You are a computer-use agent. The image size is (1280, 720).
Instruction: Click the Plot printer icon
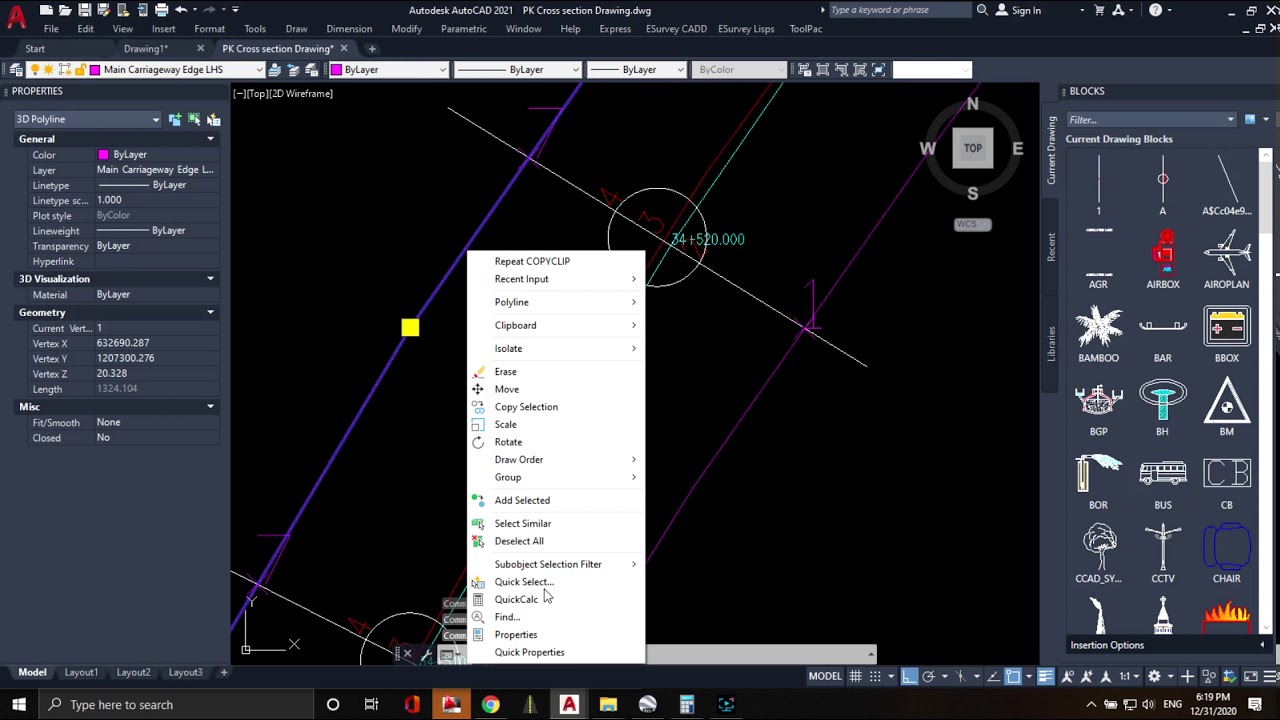161,10
